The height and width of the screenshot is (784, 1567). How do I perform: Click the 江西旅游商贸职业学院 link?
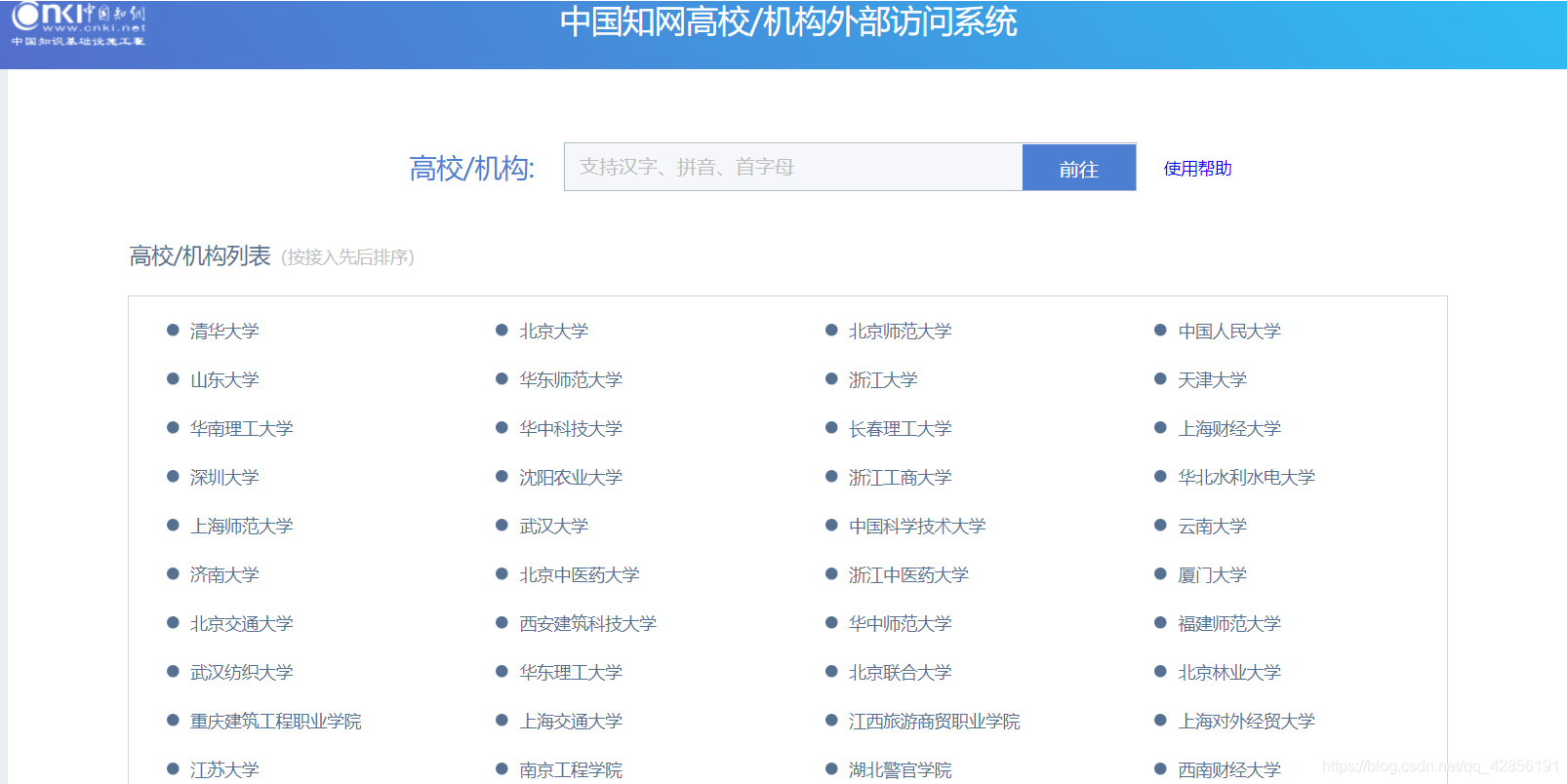[x=935, y=722]
